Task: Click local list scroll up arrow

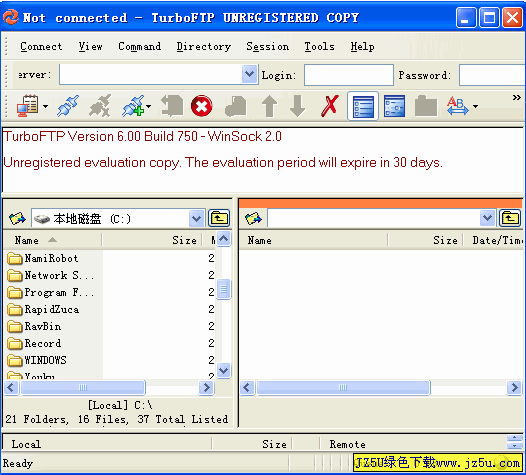Action: pos(223,239)
